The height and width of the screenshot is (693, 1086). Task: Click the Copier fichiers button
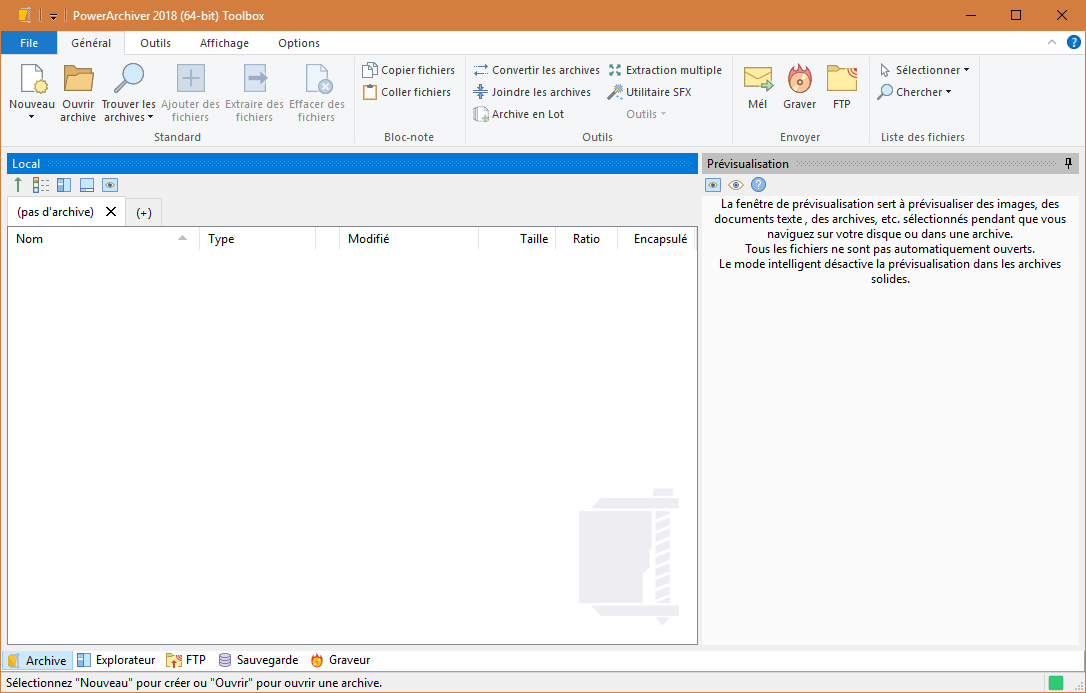tap(409, 69)
